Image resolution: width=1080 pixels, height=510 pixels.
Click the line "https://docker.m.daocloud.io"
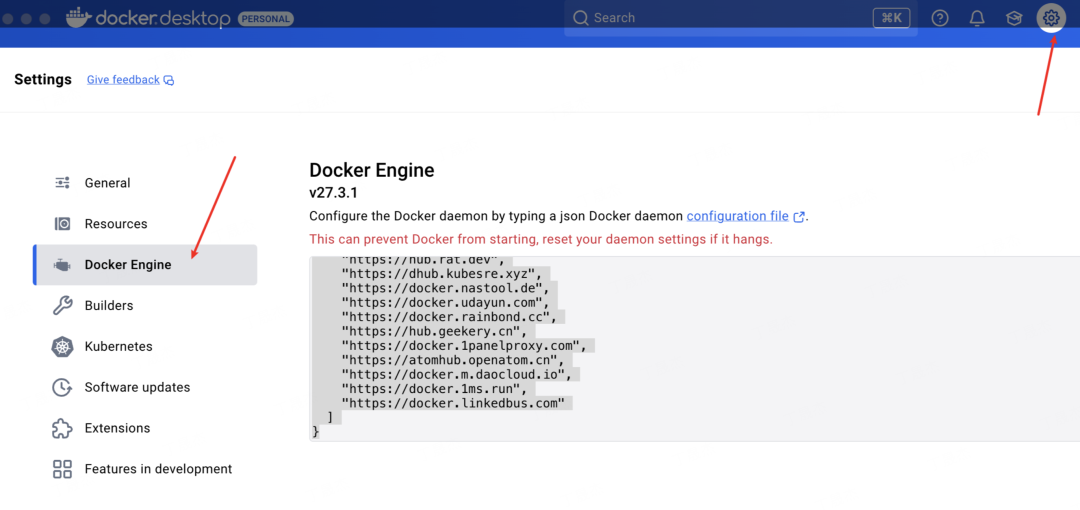pyautogui.click(x=457, y=374)
